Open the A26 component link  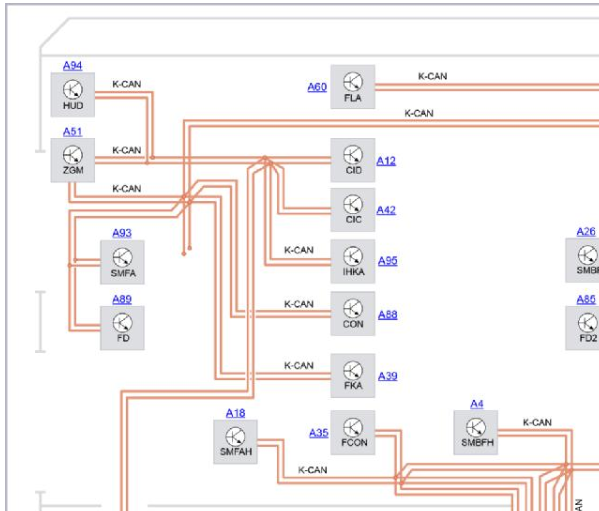coord(586,232)
